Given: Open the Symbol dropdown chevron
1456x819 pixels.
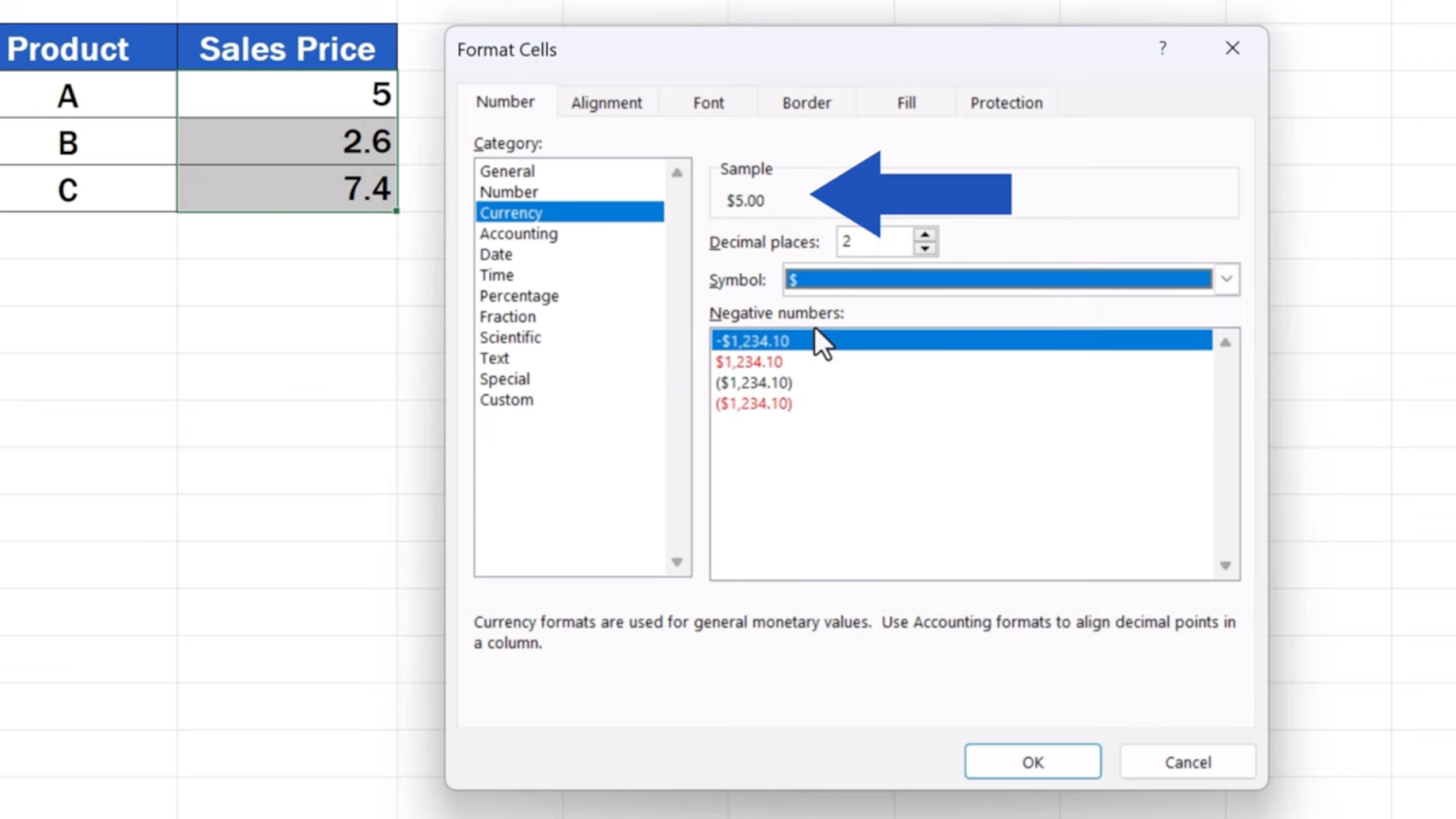Looking at the screenshot, I should [x=1226, y=279].
